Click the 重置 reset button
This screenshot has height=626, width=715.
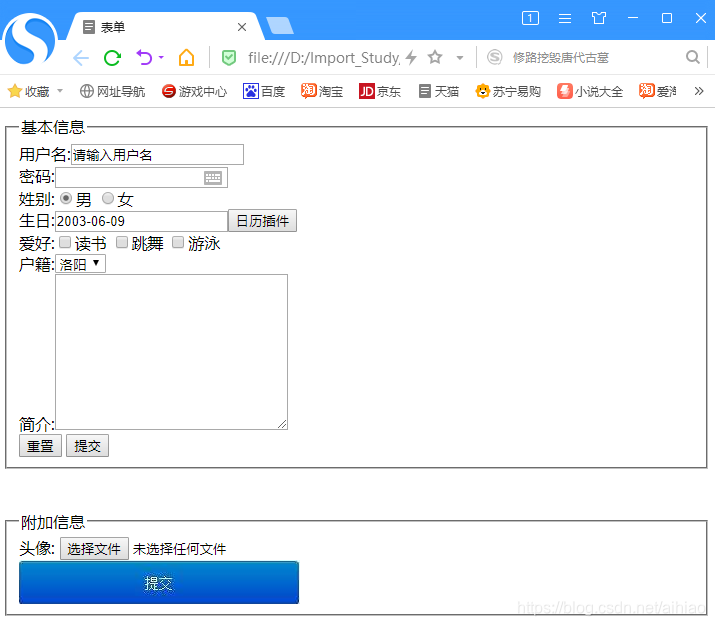click(x=40, y=445)
